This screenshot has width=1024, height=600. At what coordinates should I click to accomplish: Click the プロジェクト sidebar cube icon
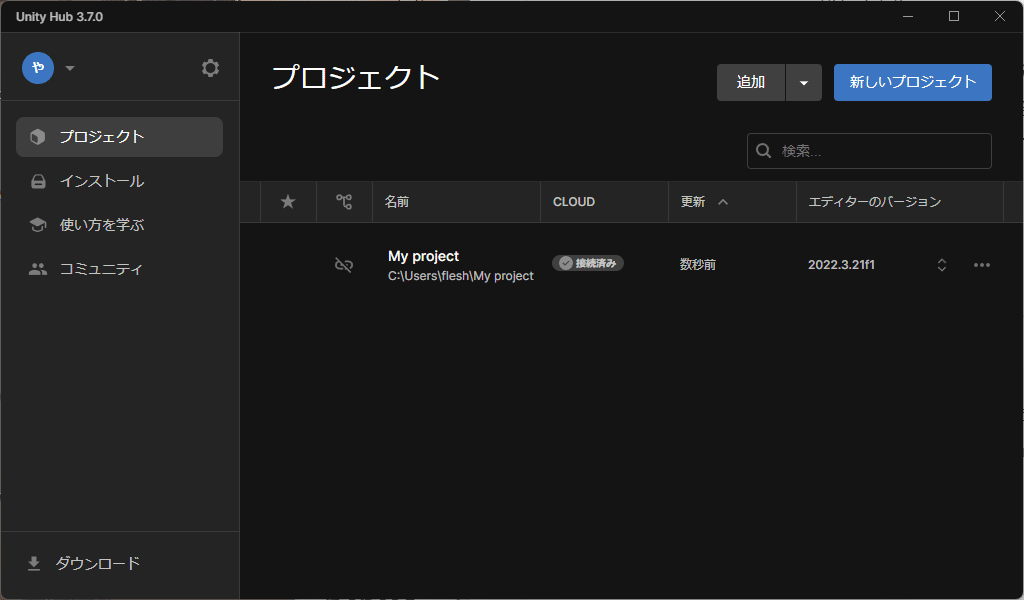click(38, 136)
